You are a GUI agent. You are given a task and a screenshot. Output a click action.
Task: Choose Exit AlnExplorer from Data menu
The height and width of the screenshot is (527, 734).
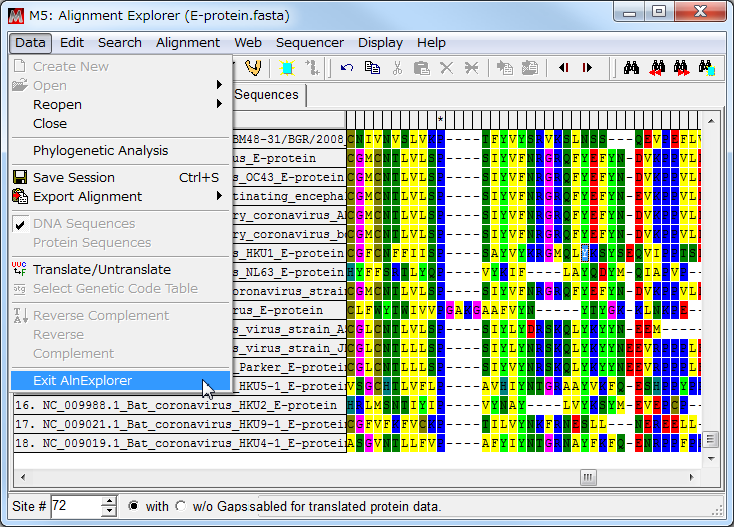(82, 380)
